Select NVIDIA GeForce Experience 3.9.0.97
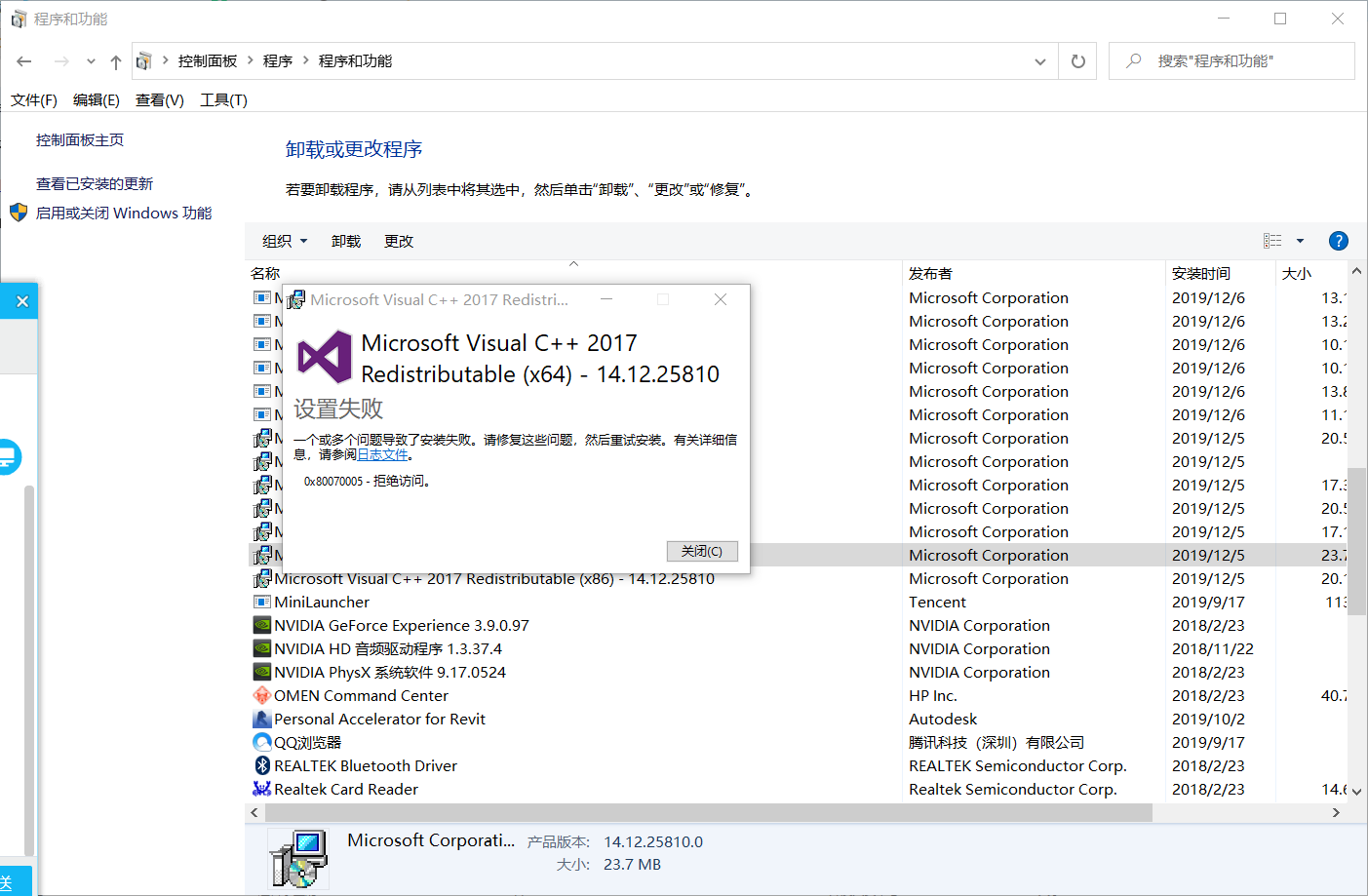The height and width of the screenshot is (896, 1368). coord(402,626)
